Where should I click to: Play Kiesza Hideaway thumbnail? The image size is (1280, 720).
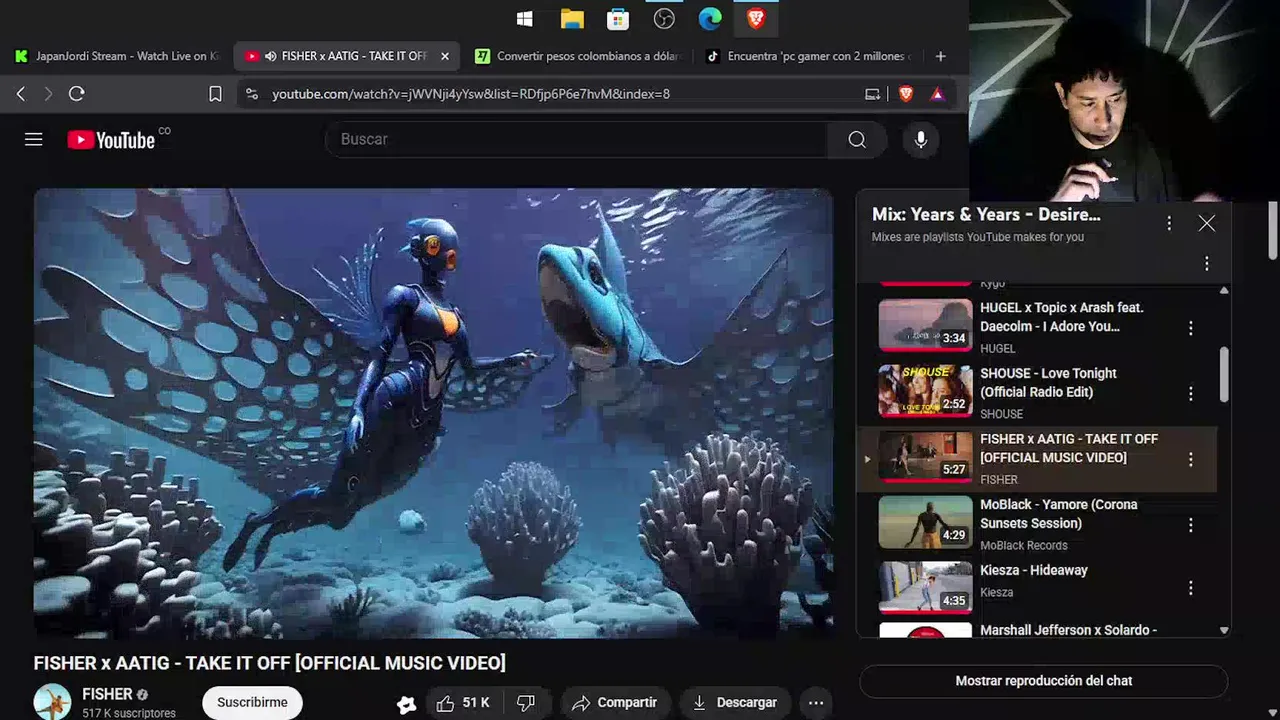click(925, 587)
